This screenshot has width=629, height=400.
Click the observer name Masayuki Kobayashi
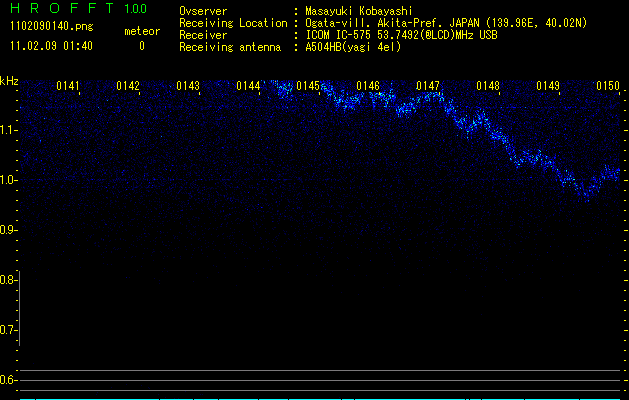click(x=359, y=11)
